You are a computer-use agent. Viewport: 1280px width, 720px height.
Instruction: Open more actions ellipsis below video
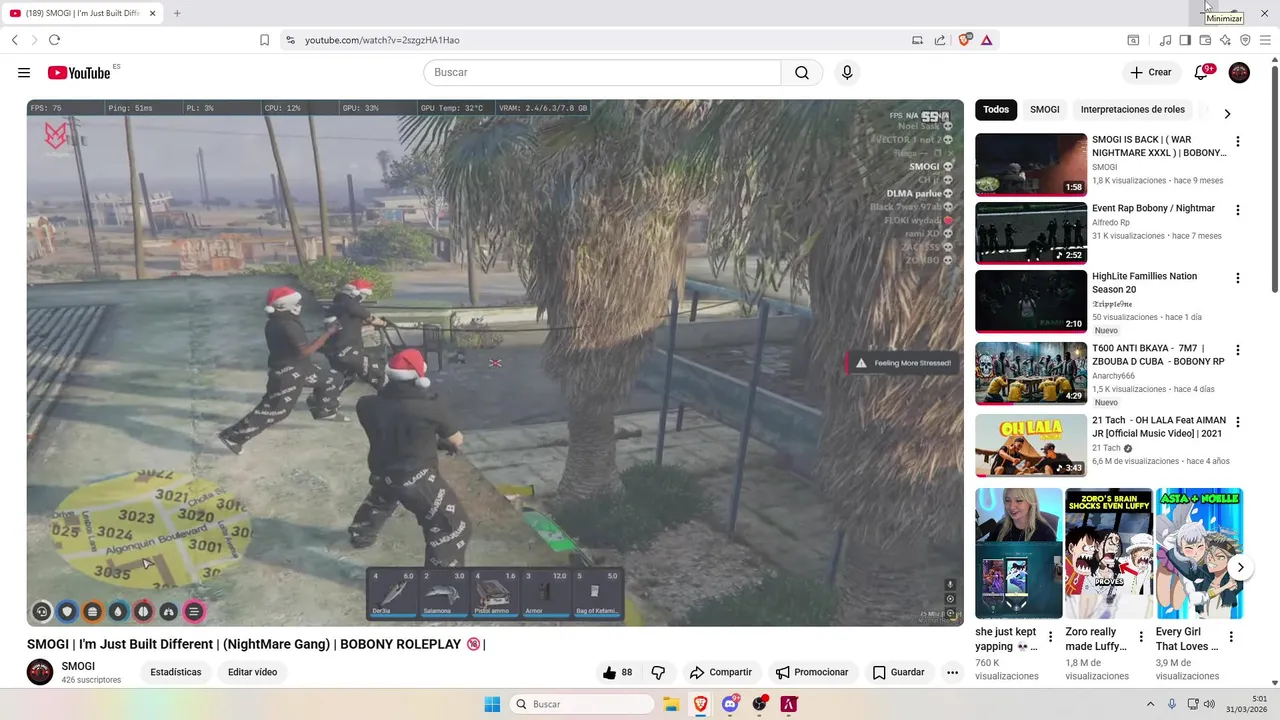click(952, 672)
